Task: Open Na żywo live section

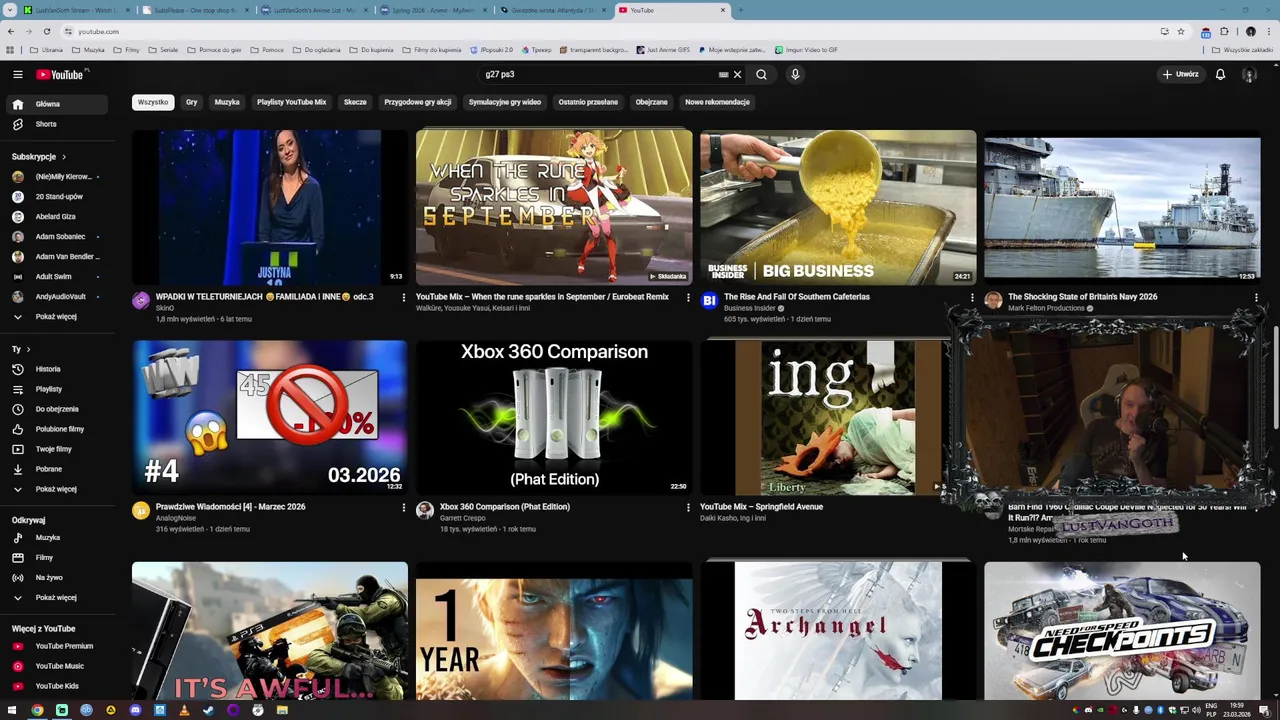Action: point(56,577)
